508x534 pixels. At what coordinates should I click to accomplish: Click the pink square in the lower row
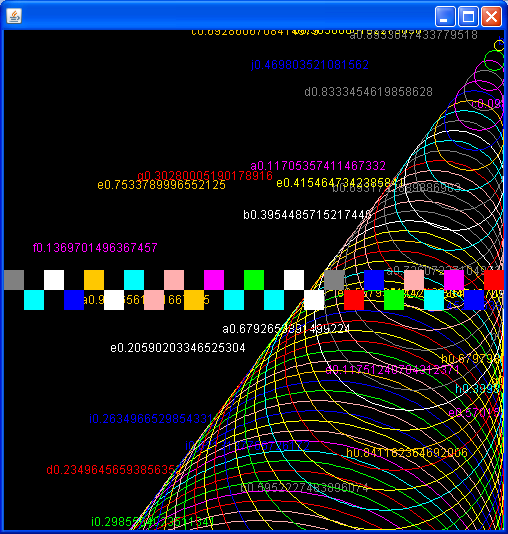154,300
